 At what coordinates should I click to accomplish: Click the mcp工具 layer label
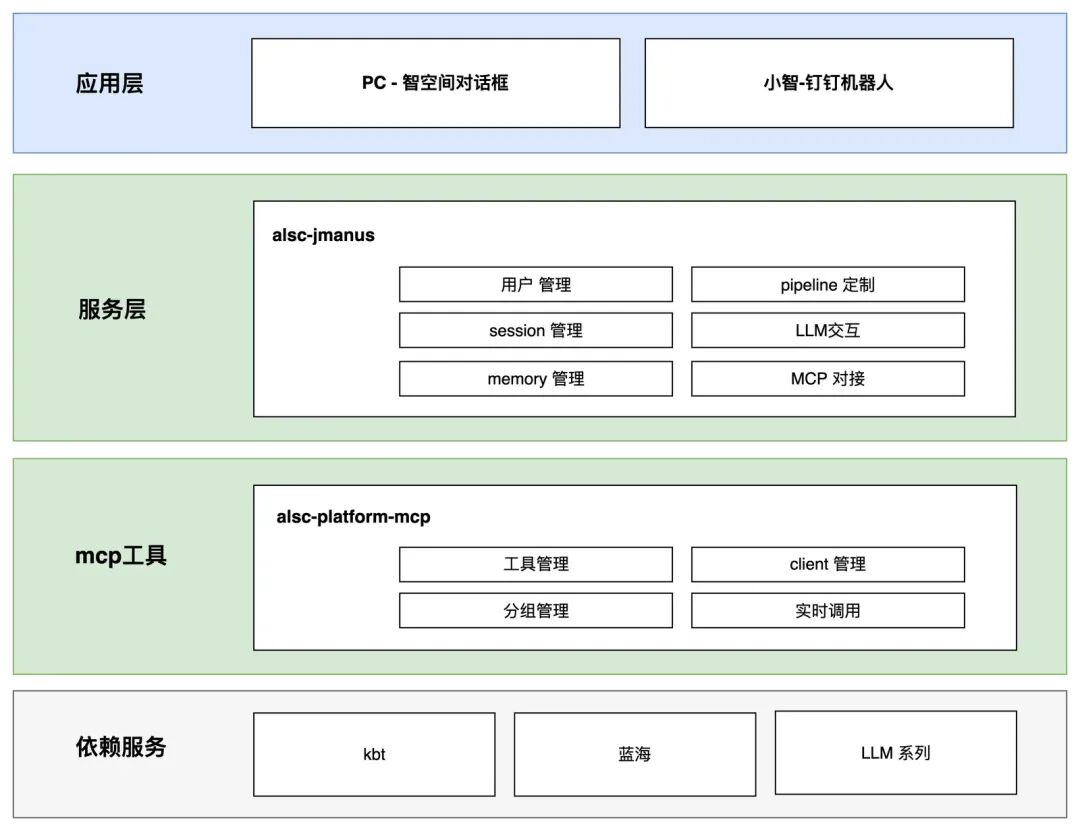(122, 555)
